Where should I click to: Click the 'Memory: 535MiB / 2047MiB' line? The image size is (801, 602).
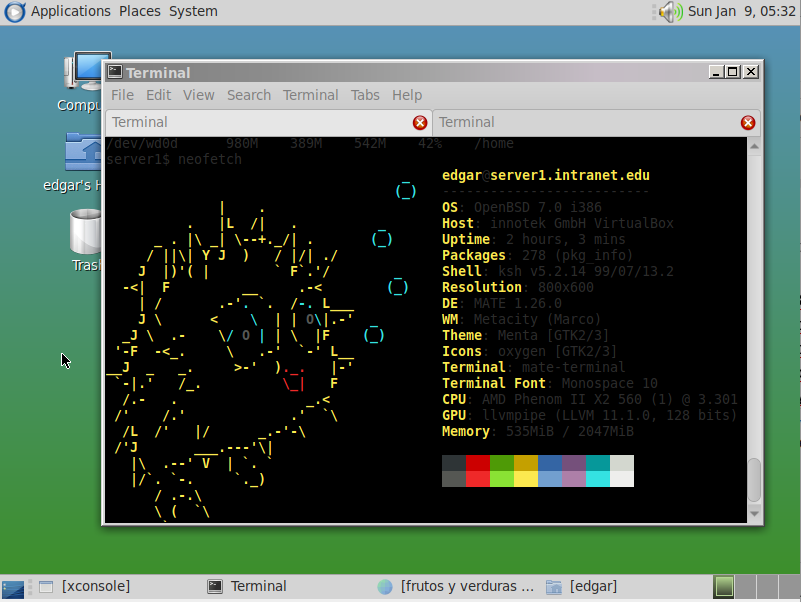point(537,431)
